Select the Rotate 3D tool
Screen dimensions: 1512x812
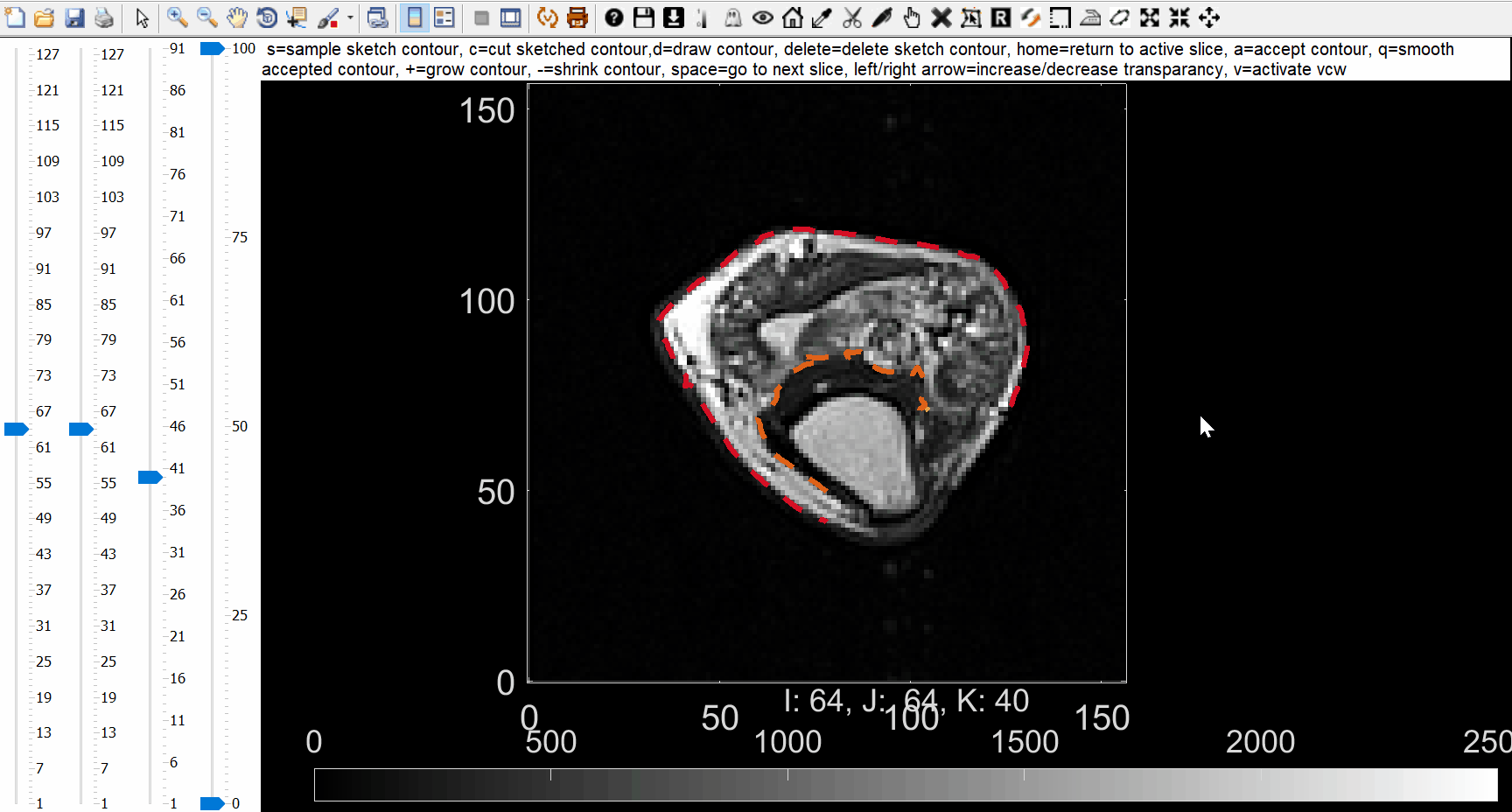click(x=267, y=17)
